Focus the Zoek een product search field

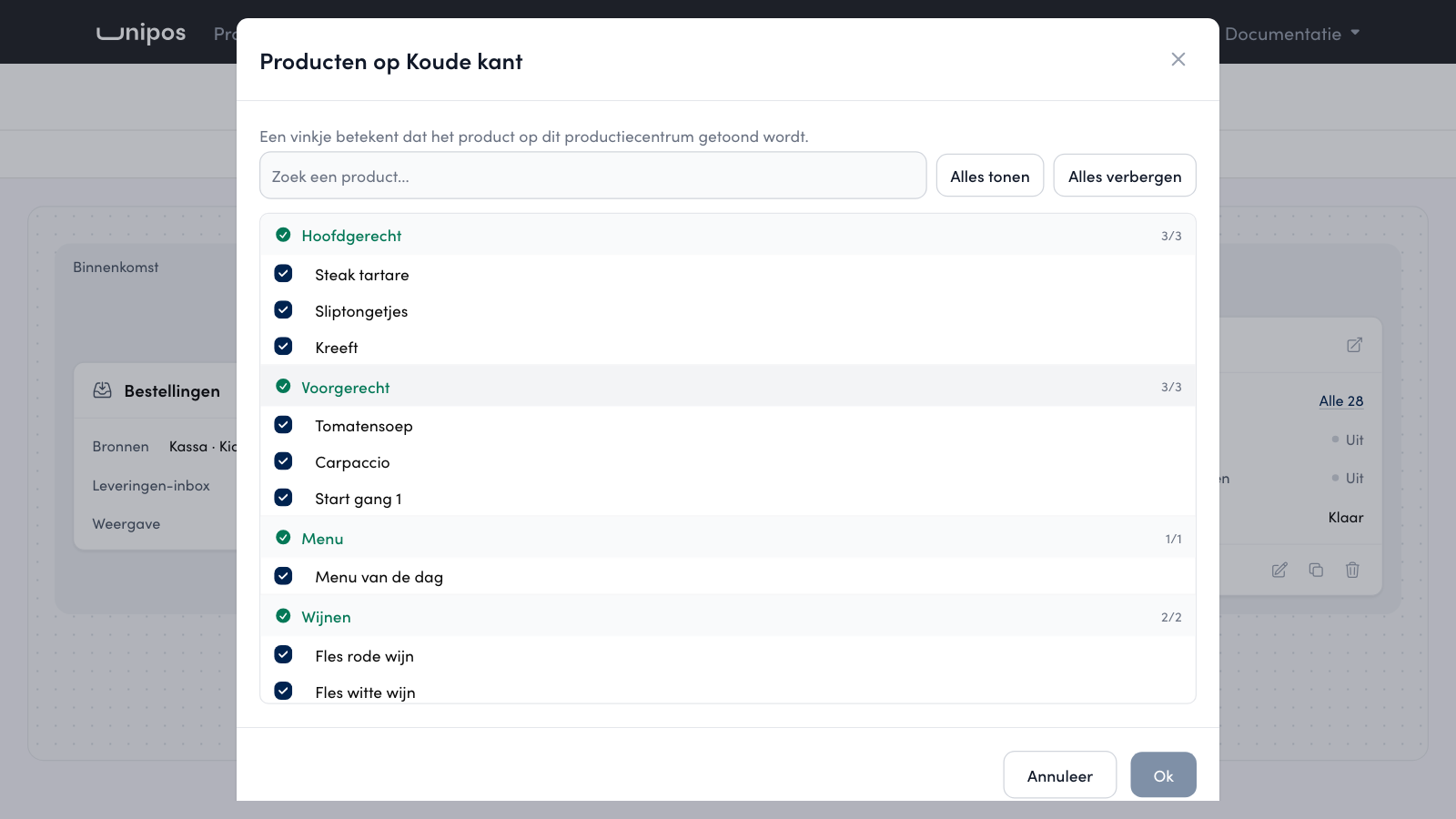(x=593, y=176)
